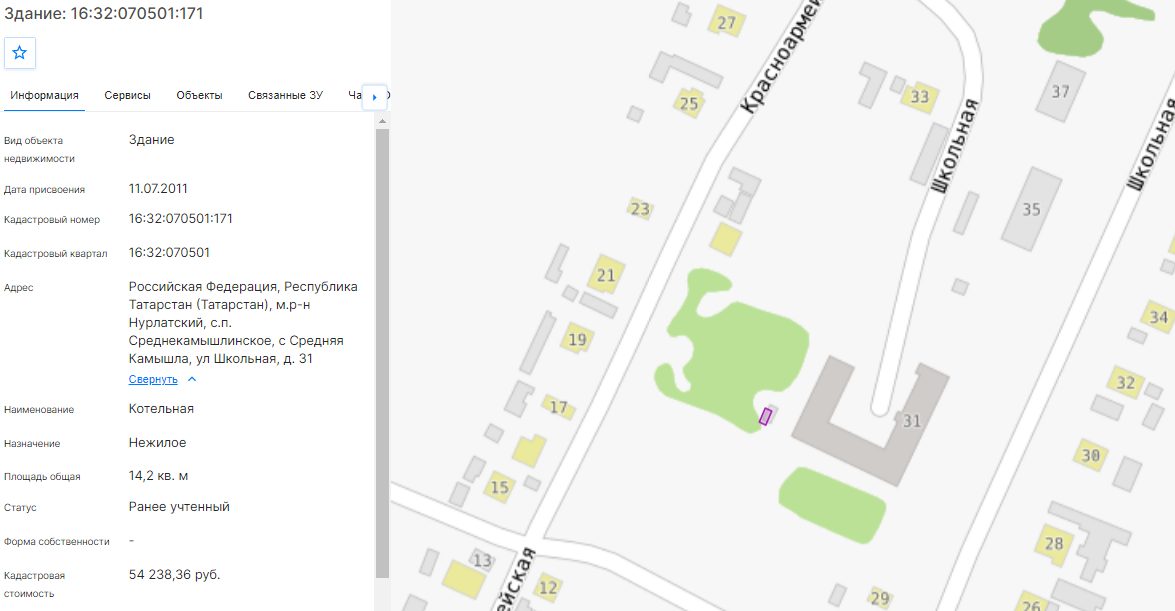Add the building to favorites with the star

tap(19, 52)
